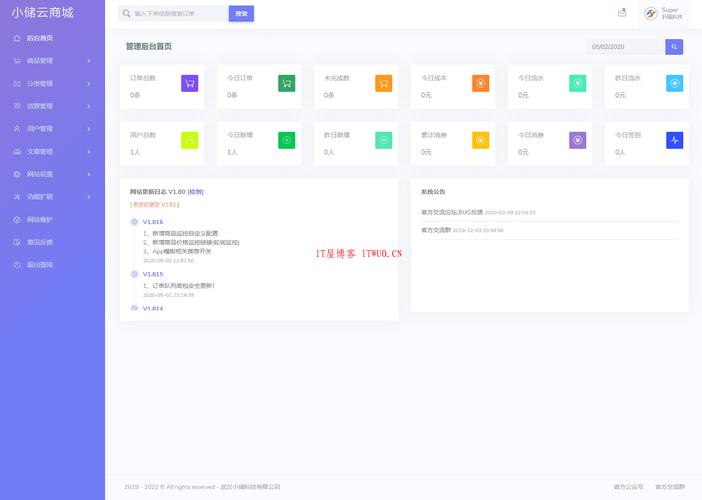Click the 小储云商城 logo title
Viewport: 702px width, 500px height.
click(43, 13)
